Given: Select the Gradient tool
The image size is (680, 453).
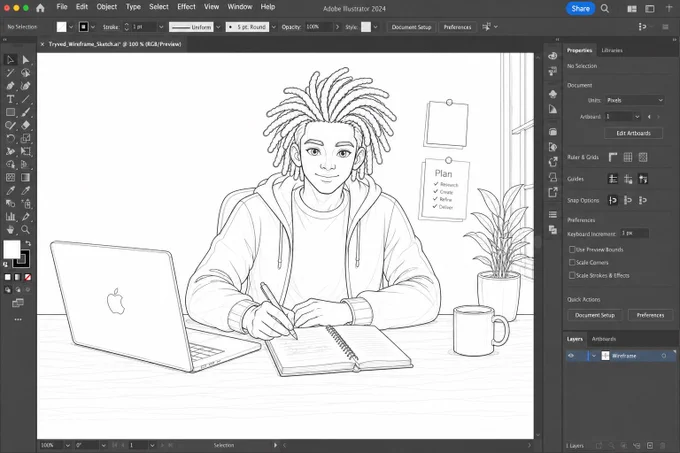Looking at the screenshot, I should [26, 177].
